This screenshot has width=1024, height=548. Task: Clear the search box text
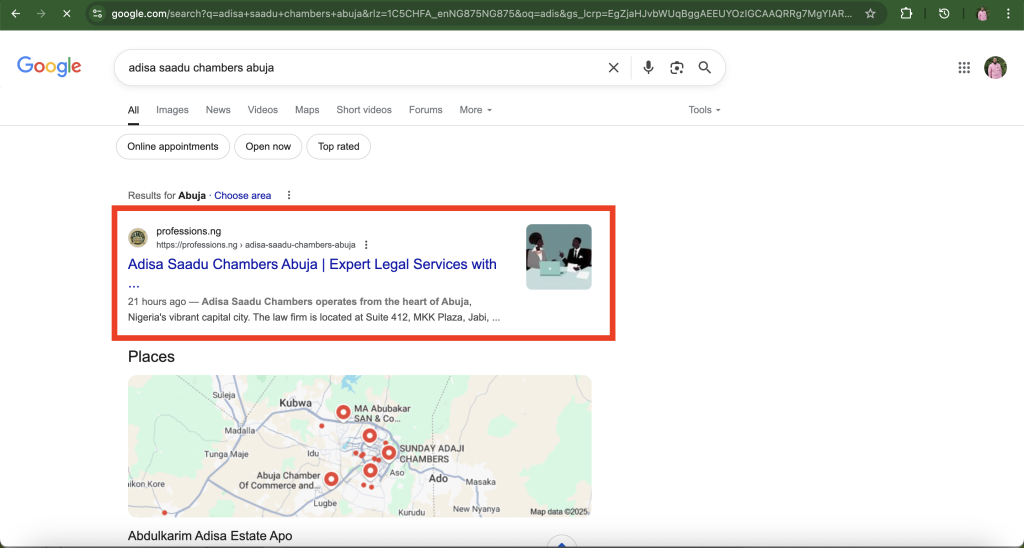pos(613,67)
